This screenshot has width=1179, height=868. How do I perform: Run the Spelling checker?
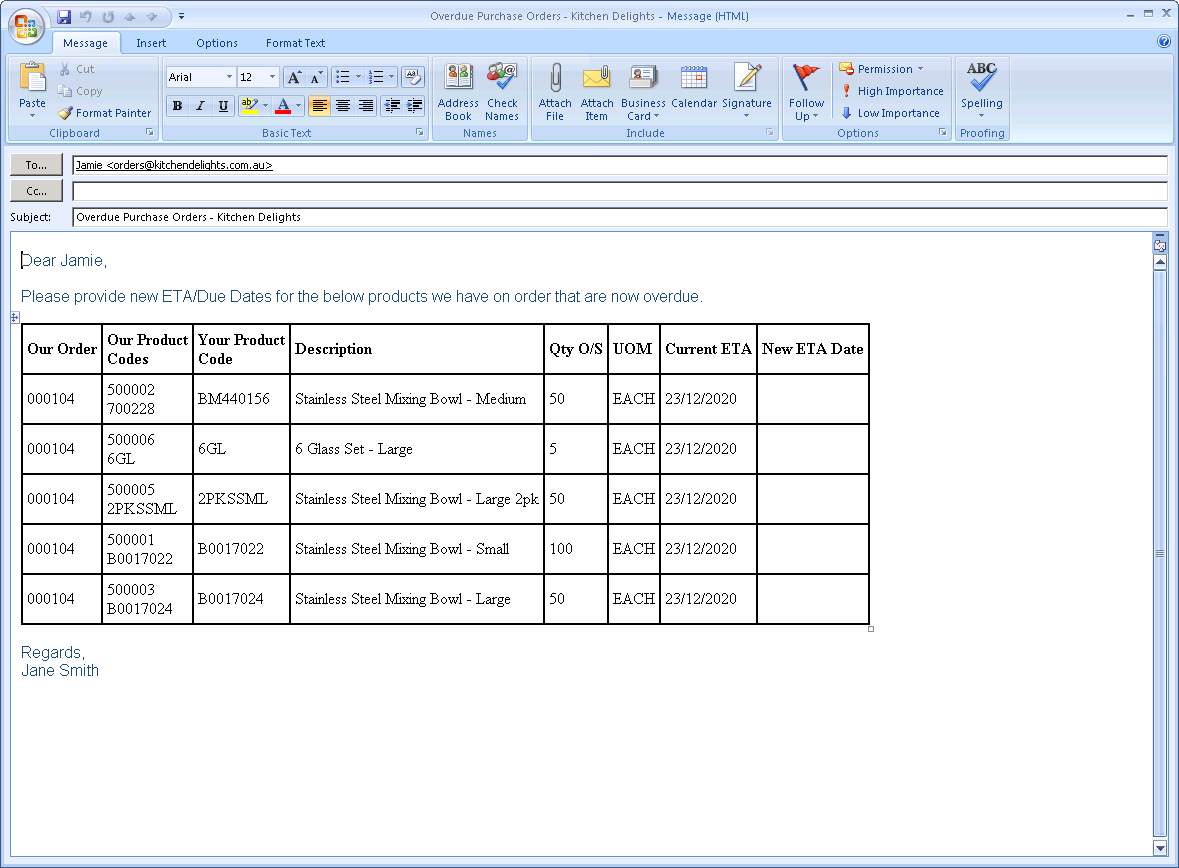[981, 90]
